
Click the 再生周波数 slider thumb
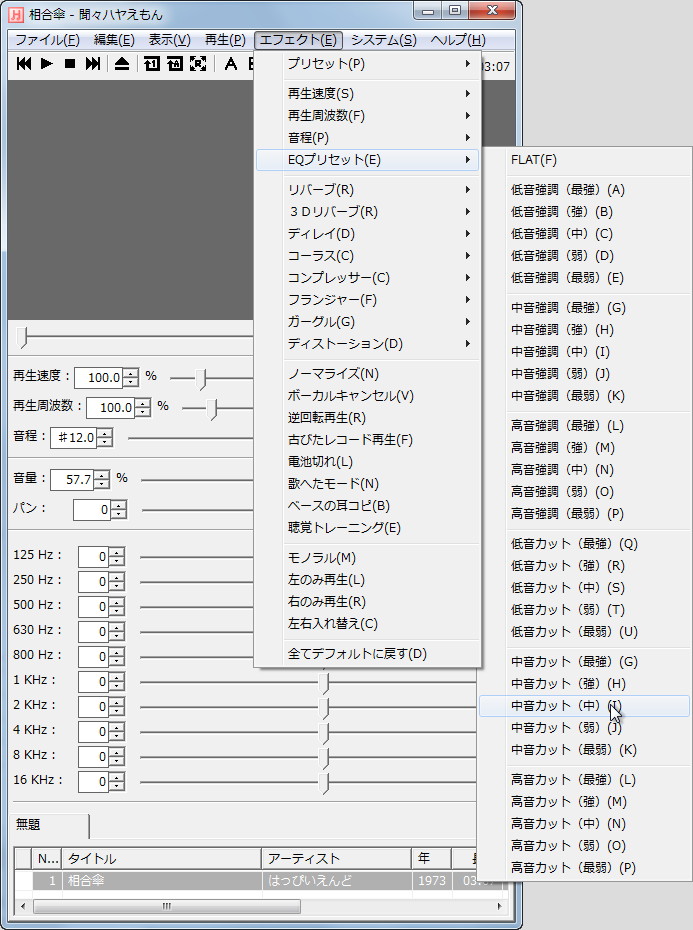212,409
